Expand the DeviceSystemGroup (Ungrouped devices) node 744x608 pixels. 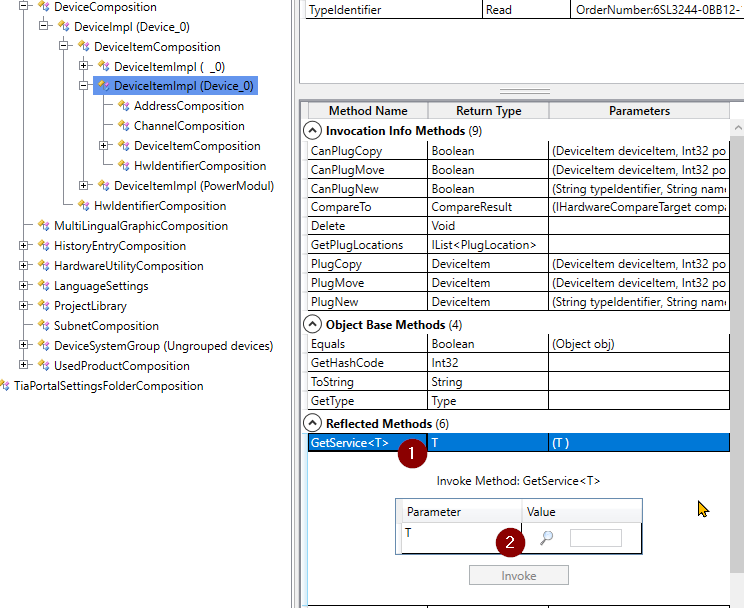23,345
